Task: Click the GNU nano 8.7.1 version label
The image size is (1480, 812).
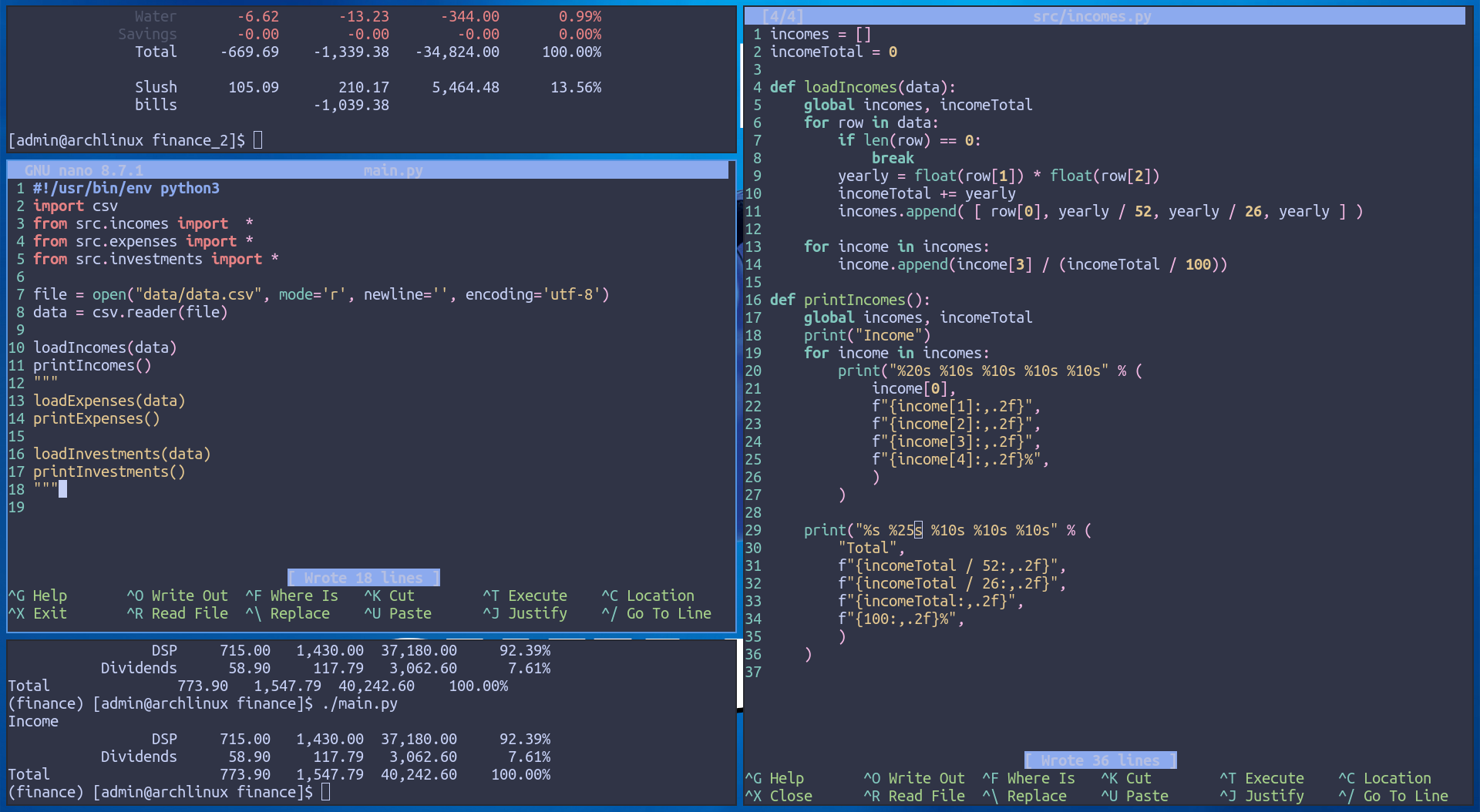Action: coord(84,170)
